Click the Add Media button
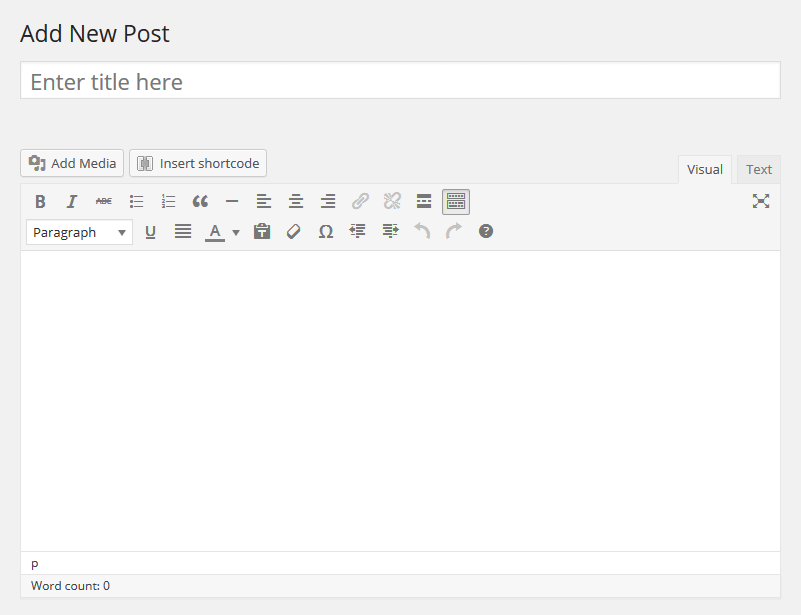 (71, 162)
